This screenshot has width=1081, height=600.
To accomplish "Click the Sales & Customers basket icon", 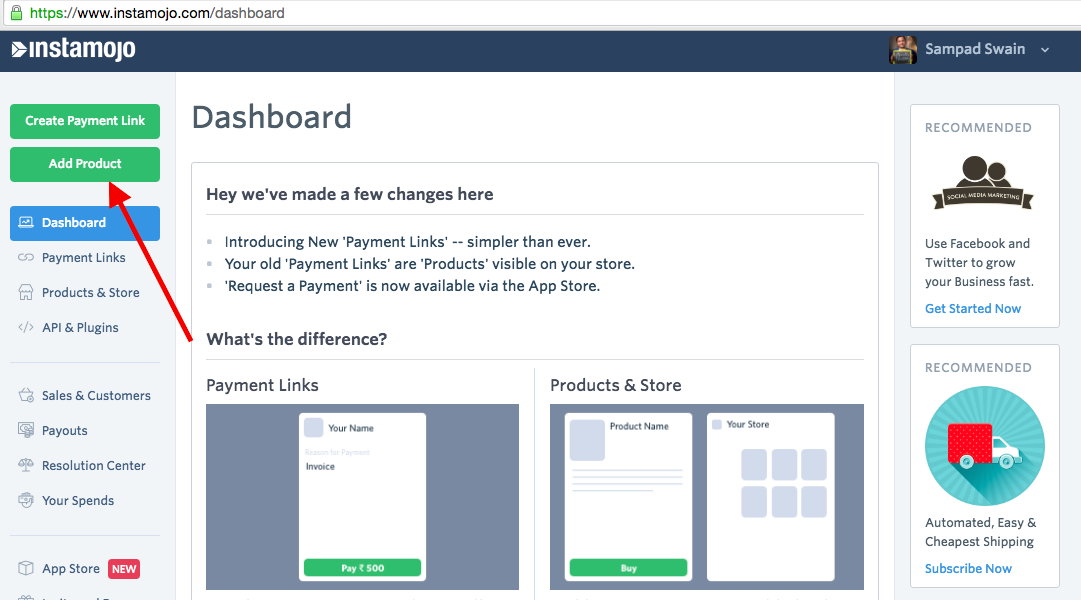I will (x=26, y=396).
